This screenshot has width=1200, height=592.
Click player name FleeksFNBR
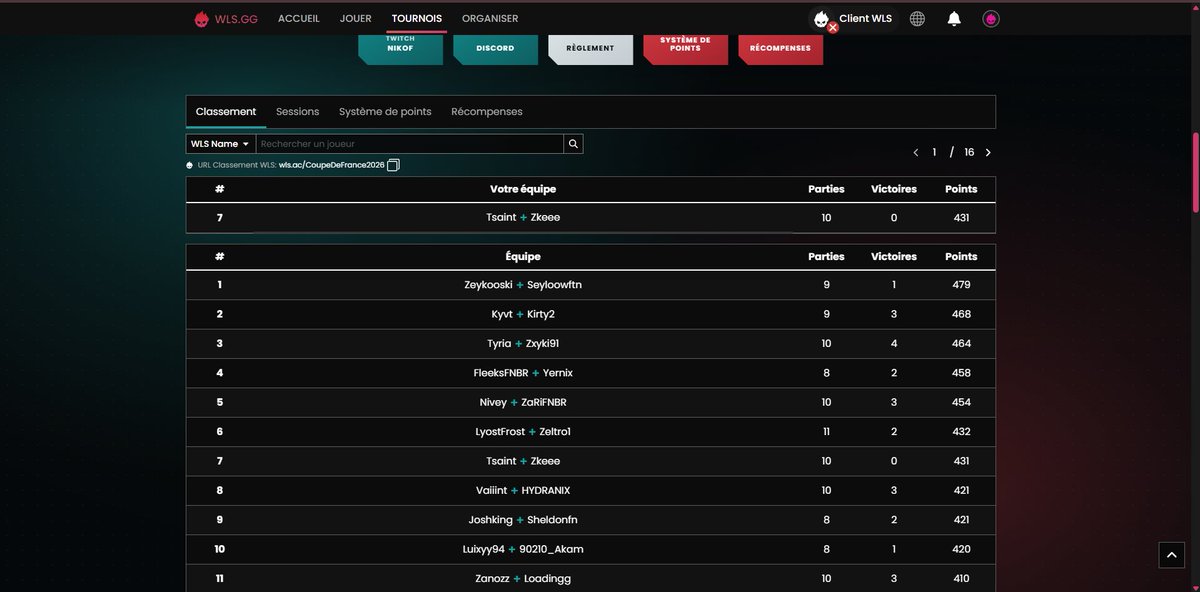pyautogui.click(x=501, y=373)
